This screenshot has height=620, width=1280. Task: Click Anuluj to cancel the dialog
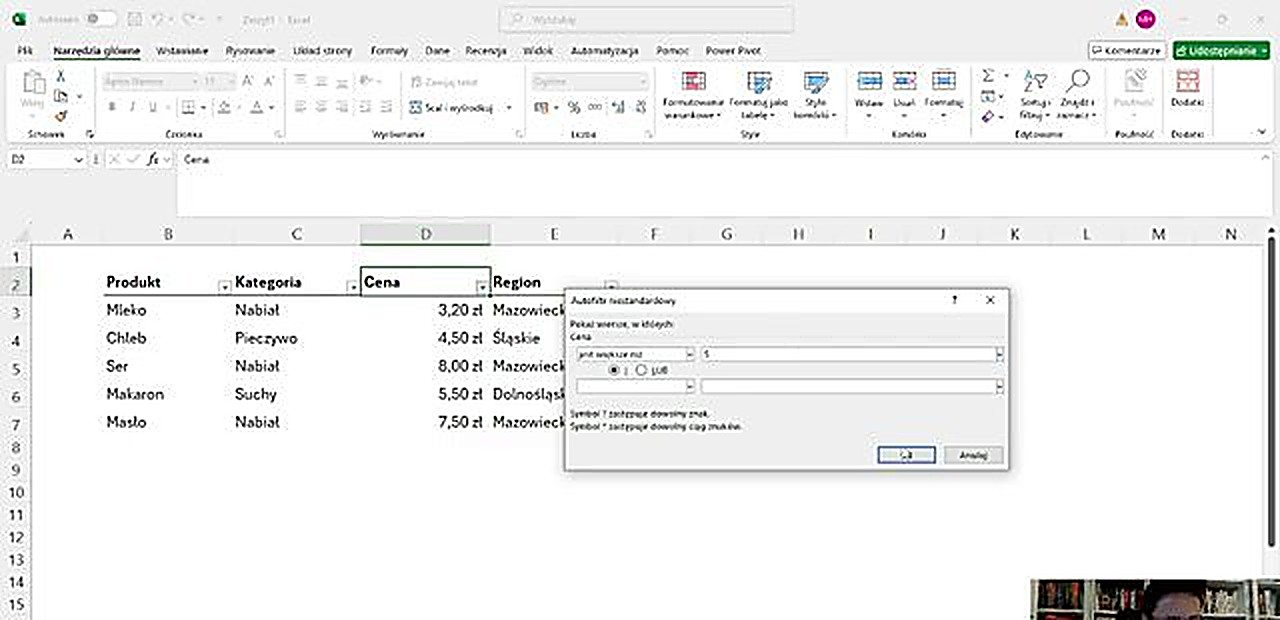(x=973, y=455)
